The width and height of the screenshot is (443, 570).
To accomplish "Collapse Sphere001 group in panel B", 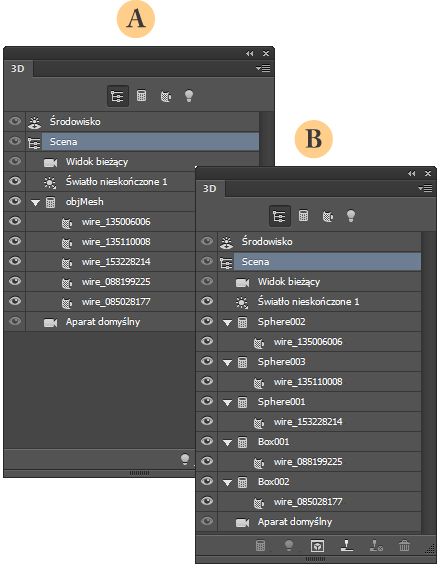I will click(x=227, y=403).
